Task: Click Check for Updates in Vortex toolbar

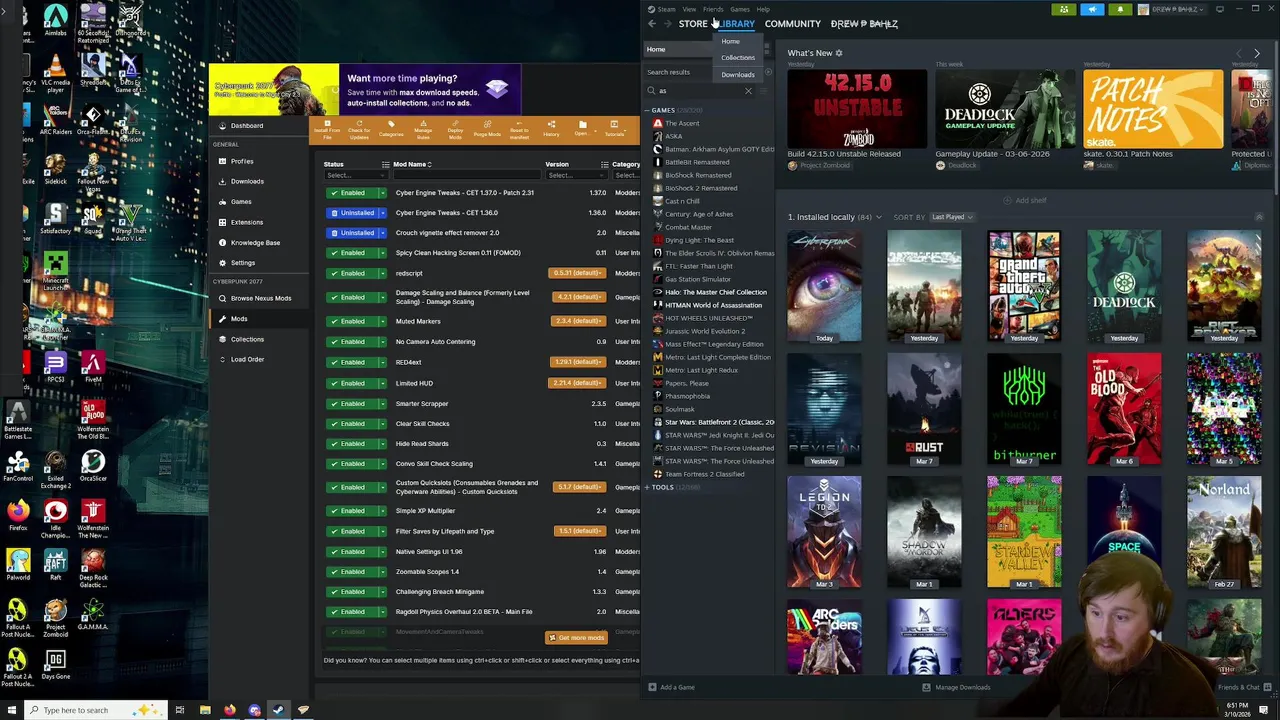Action: pyautogui.click(x=359, y=129)
